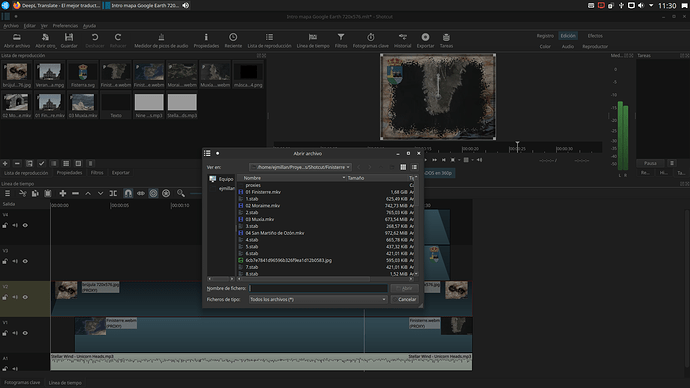
Task: Click Pausa button in Tareas panel
Action: click(650, 163)
